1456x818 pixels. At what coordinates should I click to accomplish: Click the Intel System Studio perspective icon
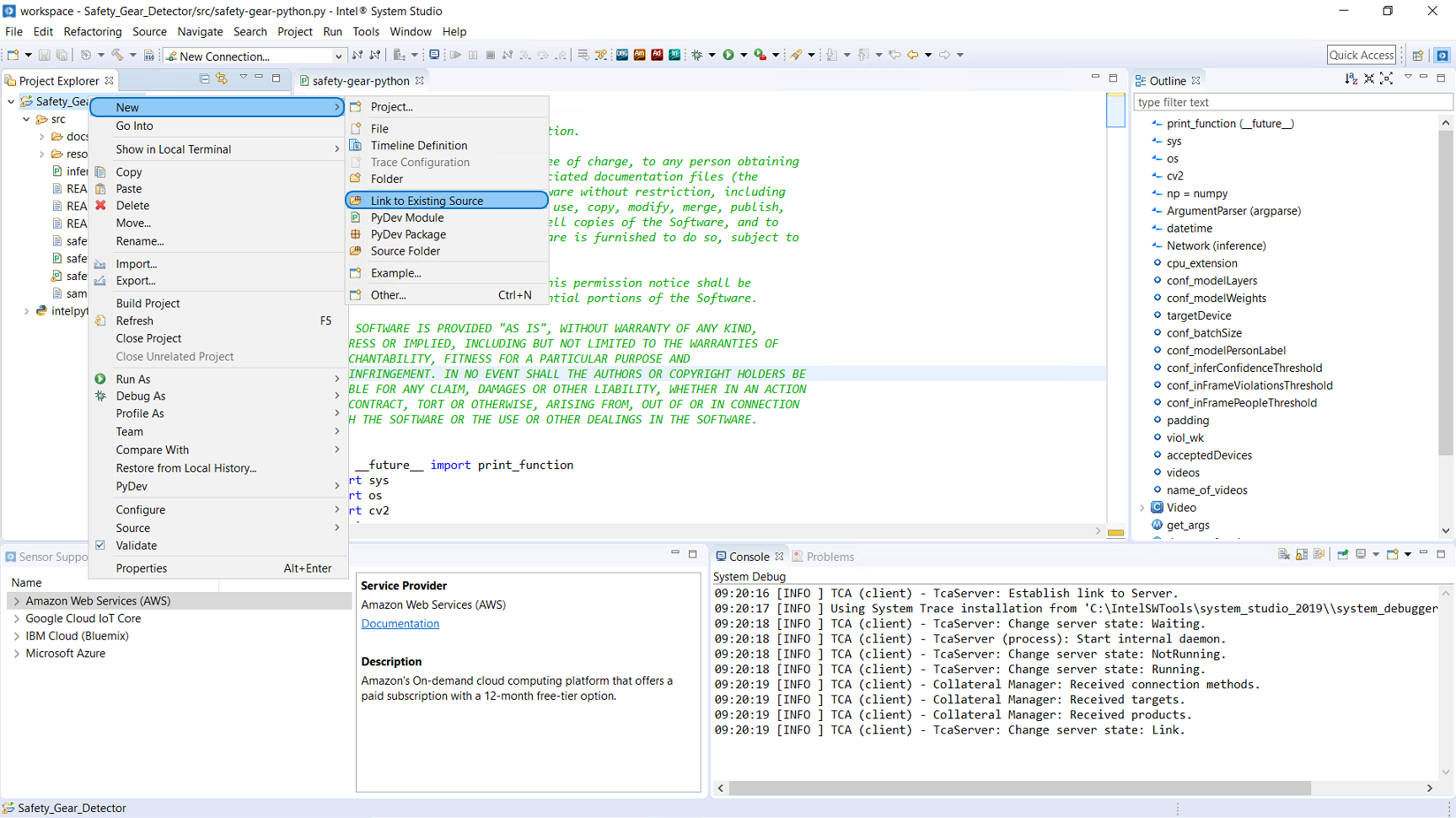tap(1443, 55)
